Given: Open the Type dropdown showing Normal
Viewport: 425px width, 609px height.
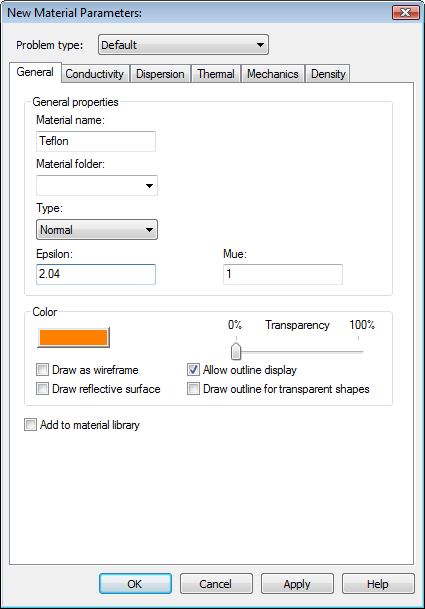Looking at the screenshot, I should pyautogui.click(x=97, y=230).
